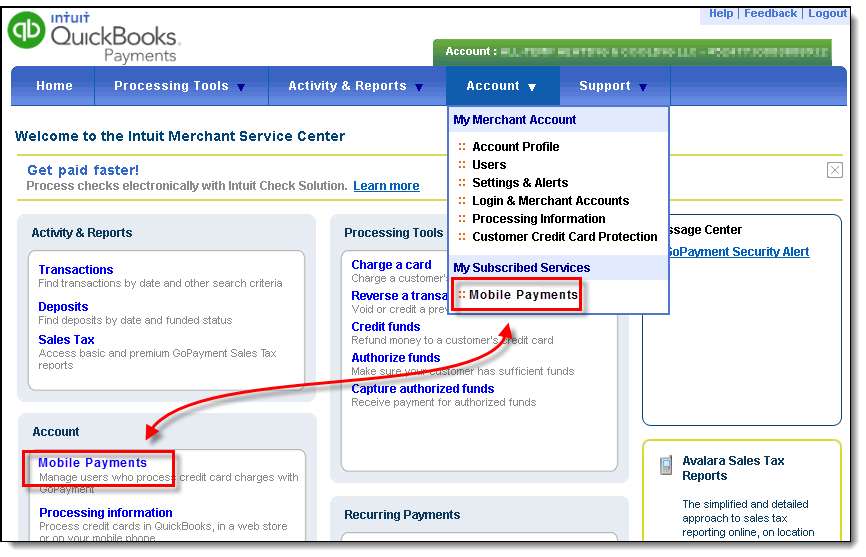Select Mobile Payments under My Subscribed Services
This screenshot has width=866, height=557.
click(523, 295)
